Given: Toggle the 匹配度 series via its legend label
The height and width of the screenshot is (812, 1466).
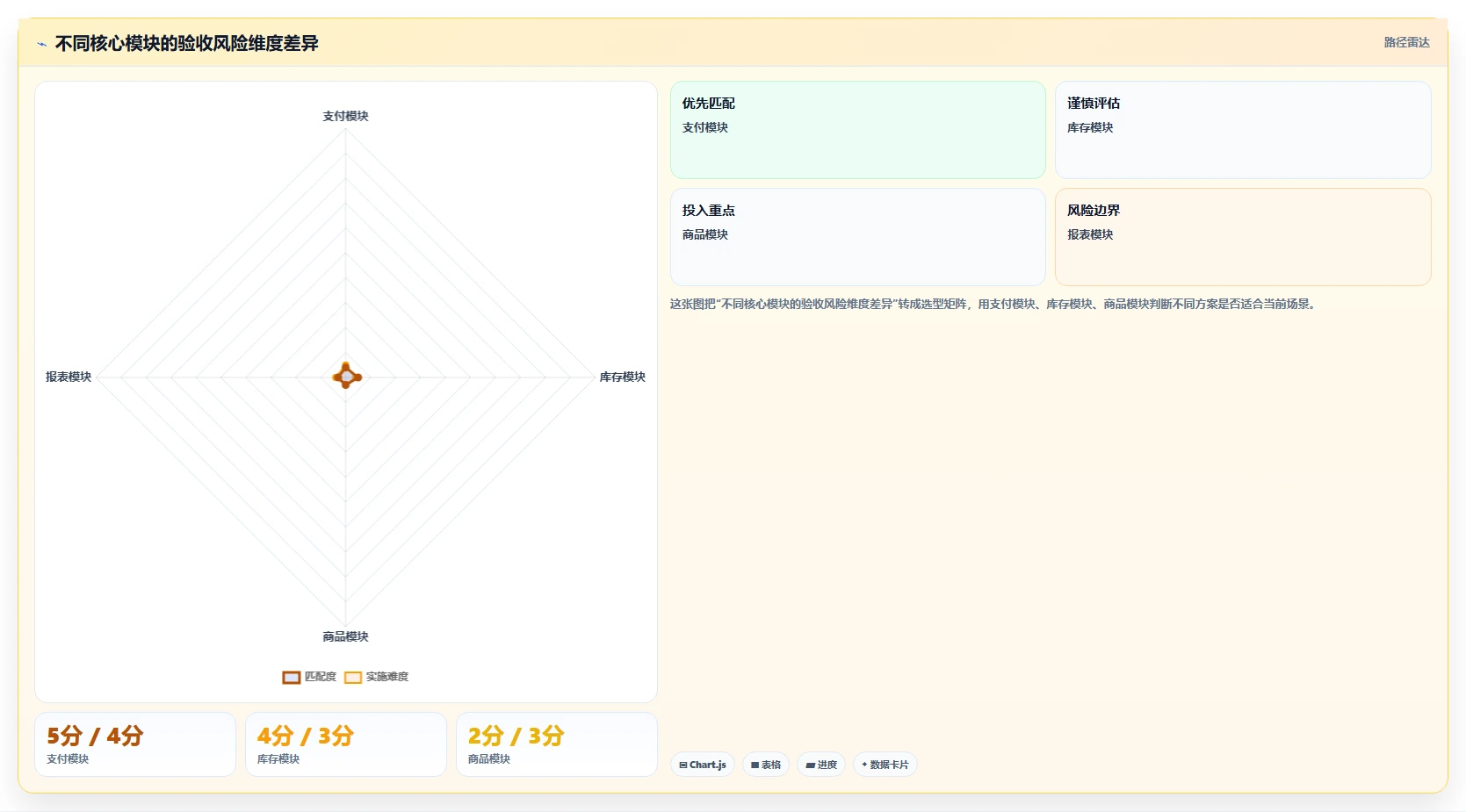Looking at the screenshot, I should click(x=321, y=677).
